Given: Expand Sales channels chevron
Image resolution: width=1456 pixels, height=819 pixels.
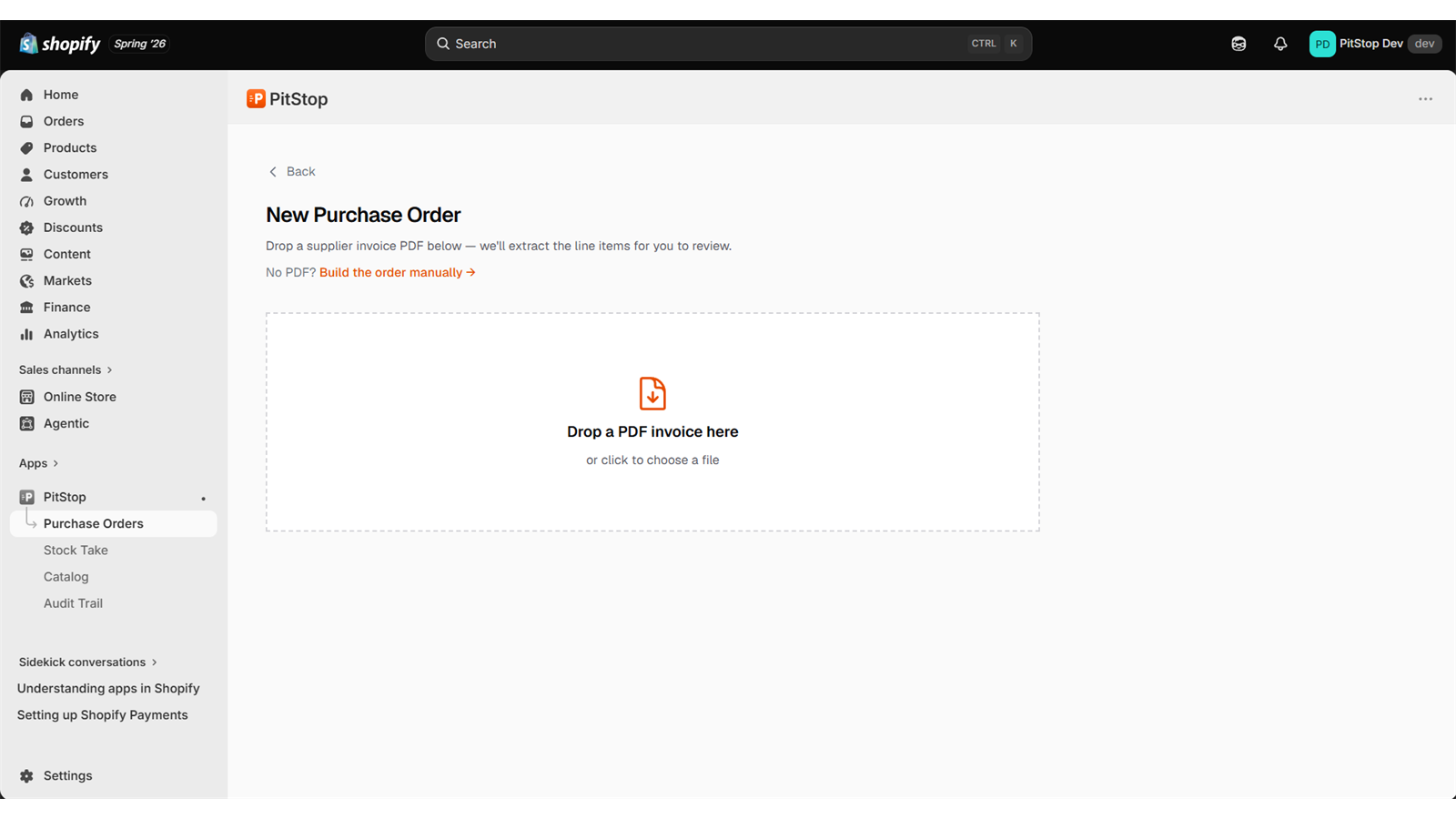Looking at the screenshot, I should pos(110,370).
